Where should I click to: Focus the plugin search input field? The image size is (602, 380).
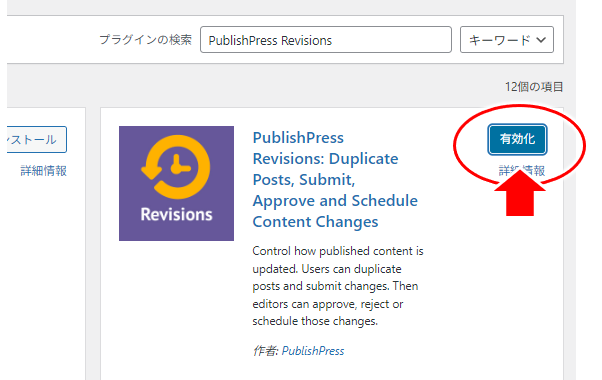(x=326, y=40)
